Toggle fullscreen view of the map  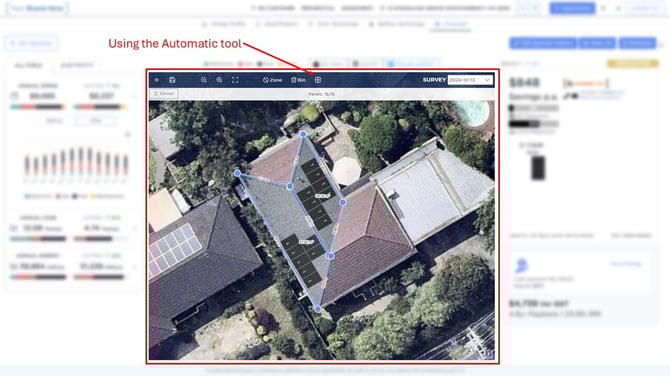(235, 80)
